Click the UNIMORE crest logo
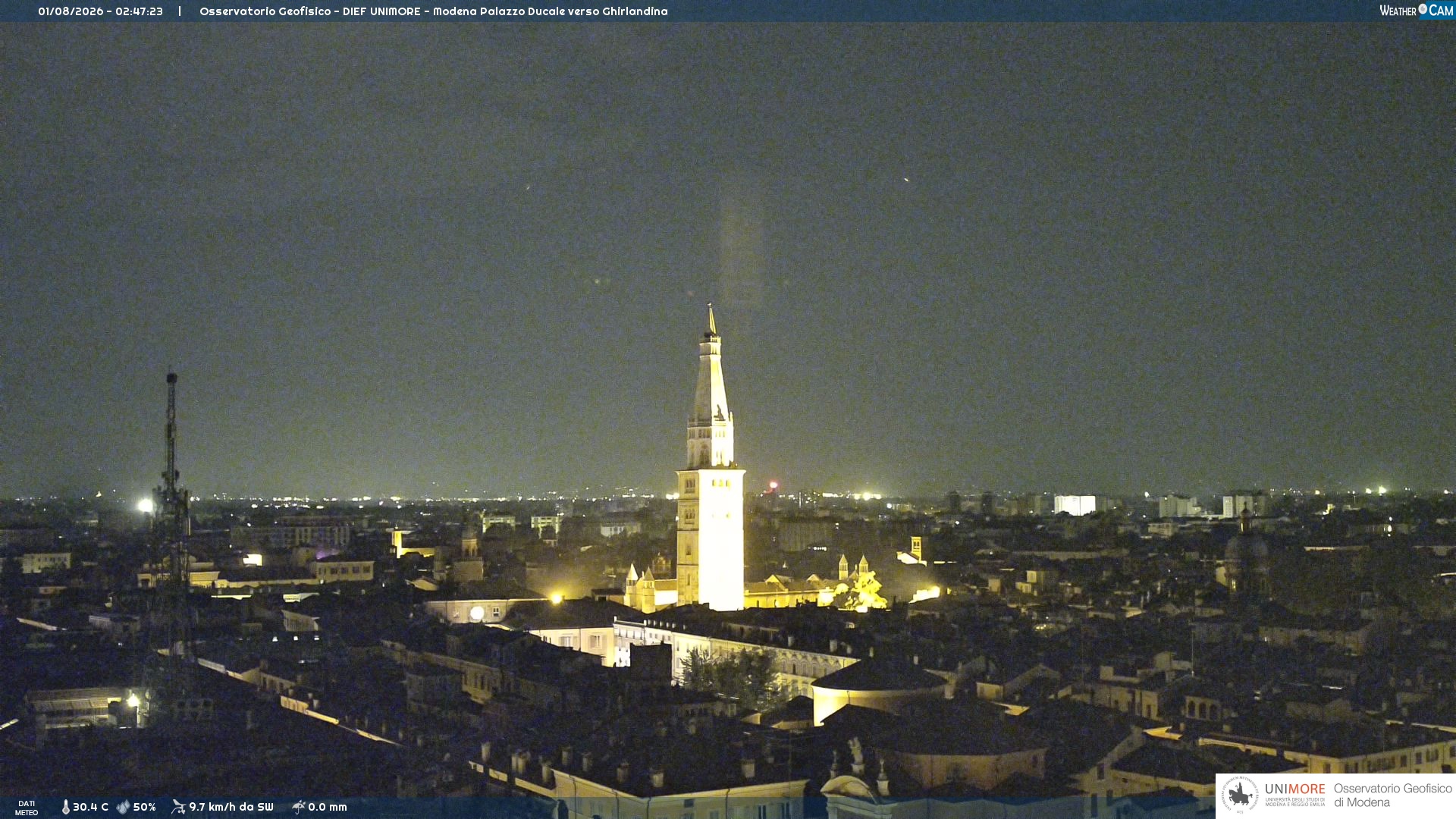 pyautogui.click(x=1239, y=795)
